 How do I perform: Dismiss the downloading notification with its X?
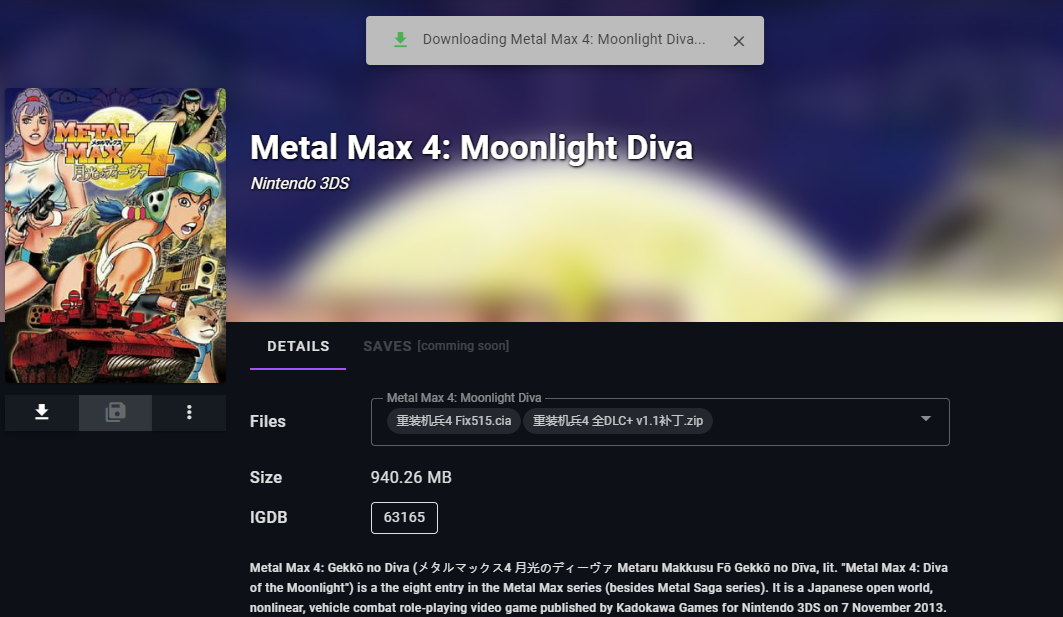pos(739,41)
